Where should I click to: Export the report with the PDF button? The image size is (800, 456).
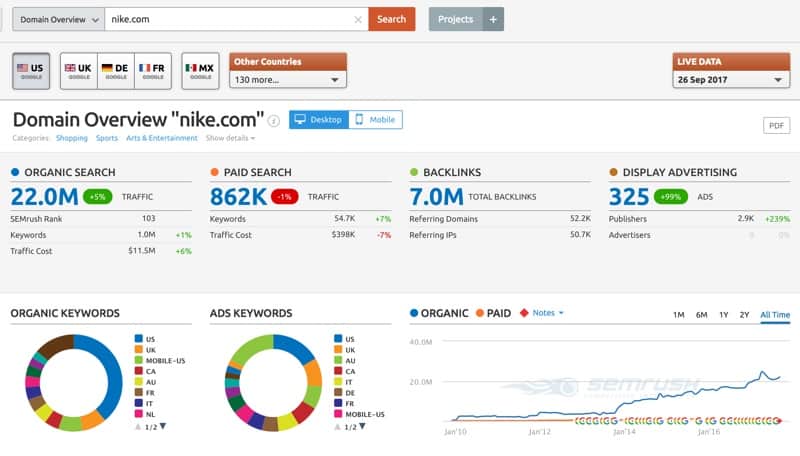[x=776, y=125]
